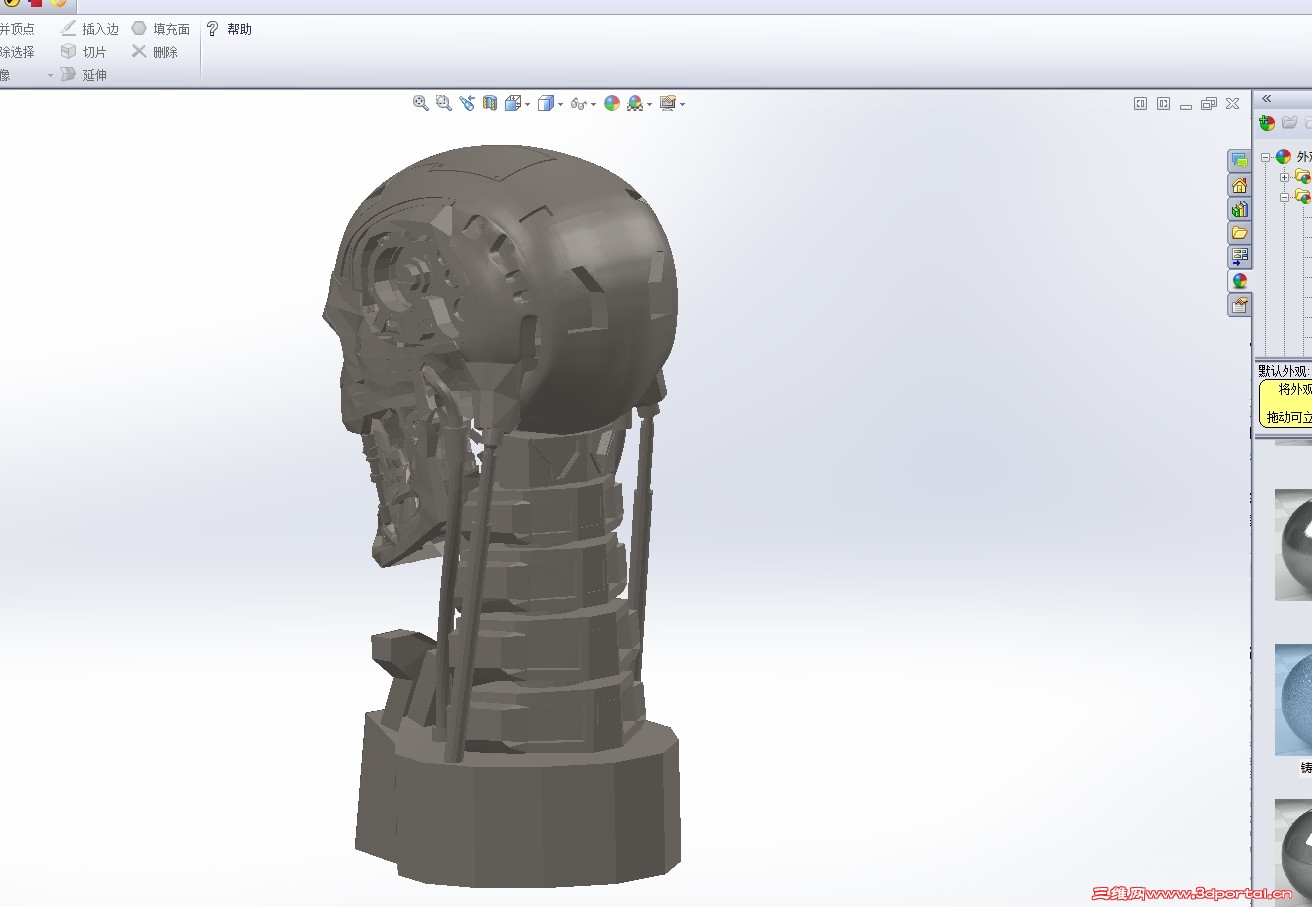1312x907 pixels.
Task: Pick the bottom metallic sphere appearance thumbnail
Action: (1293, 853)
